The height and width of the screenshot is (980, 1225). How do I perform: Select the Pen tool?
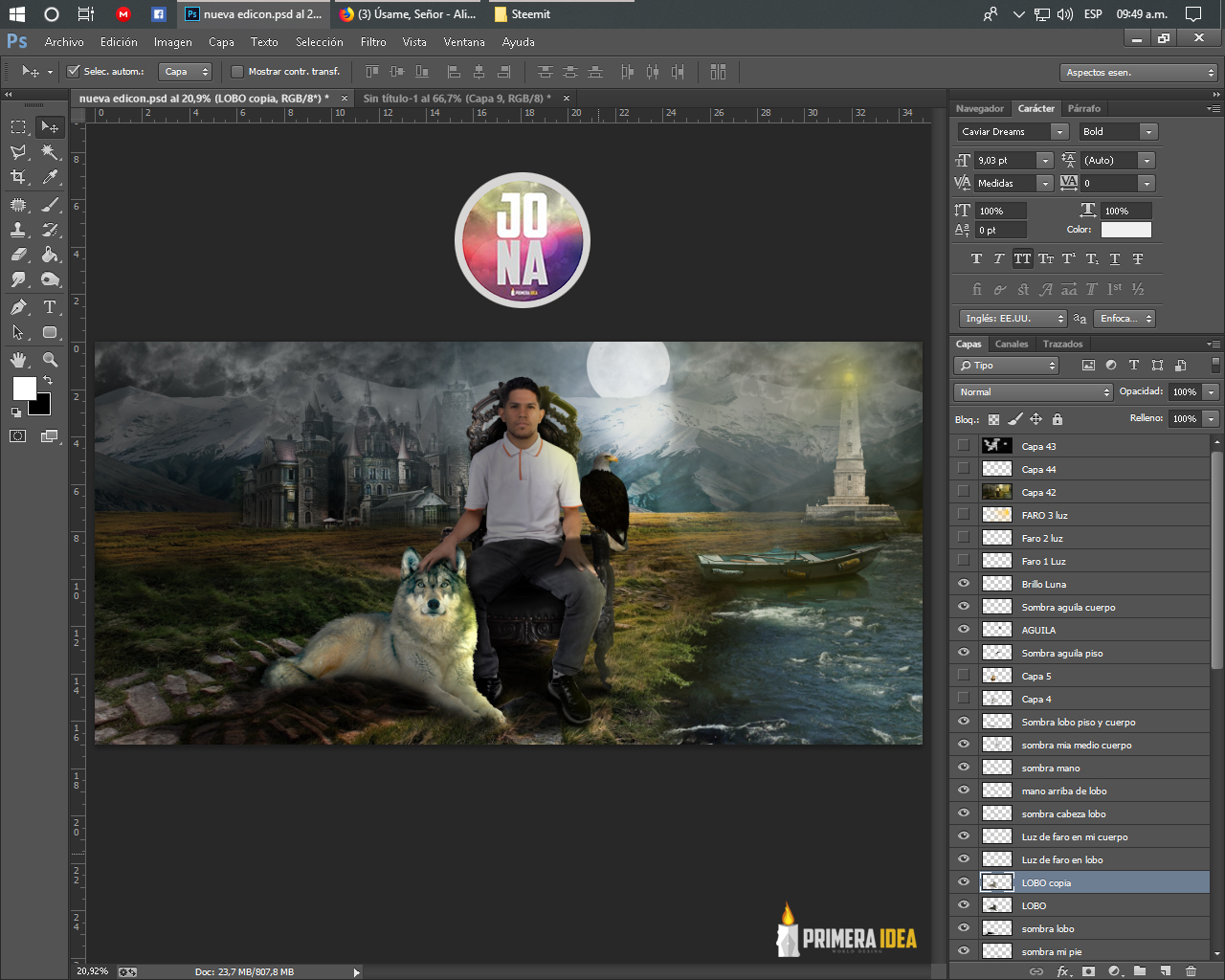tap(18, 307)
